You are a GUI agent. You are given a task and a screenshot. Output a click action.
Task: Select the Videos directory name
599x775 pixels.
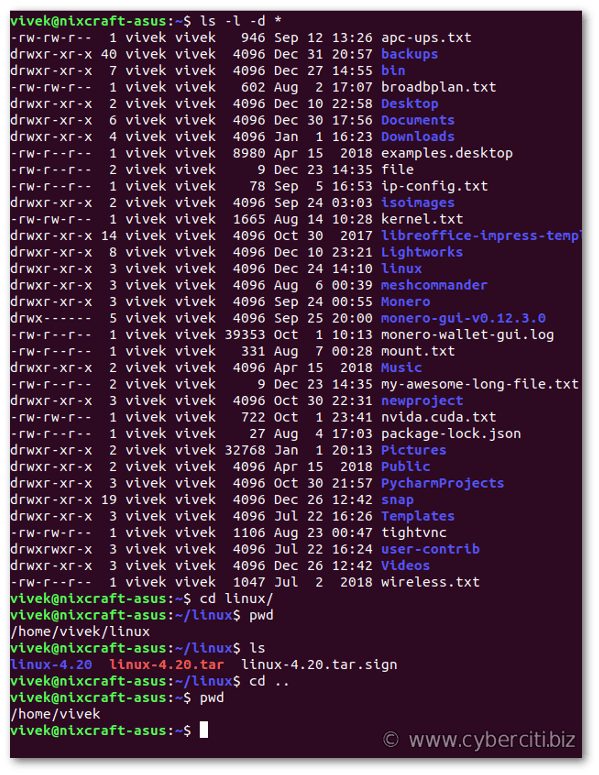(405, 566)
